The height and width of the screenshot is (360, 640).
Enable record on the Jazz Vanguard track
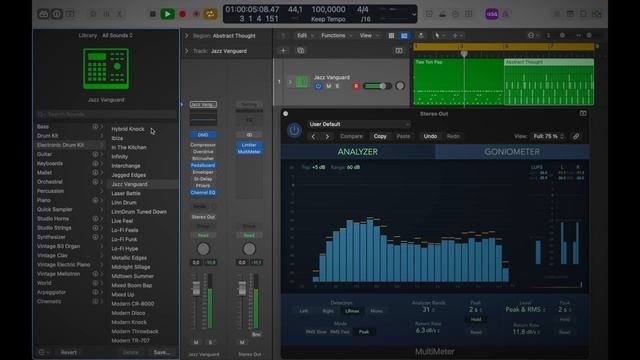tap(356, 86)
